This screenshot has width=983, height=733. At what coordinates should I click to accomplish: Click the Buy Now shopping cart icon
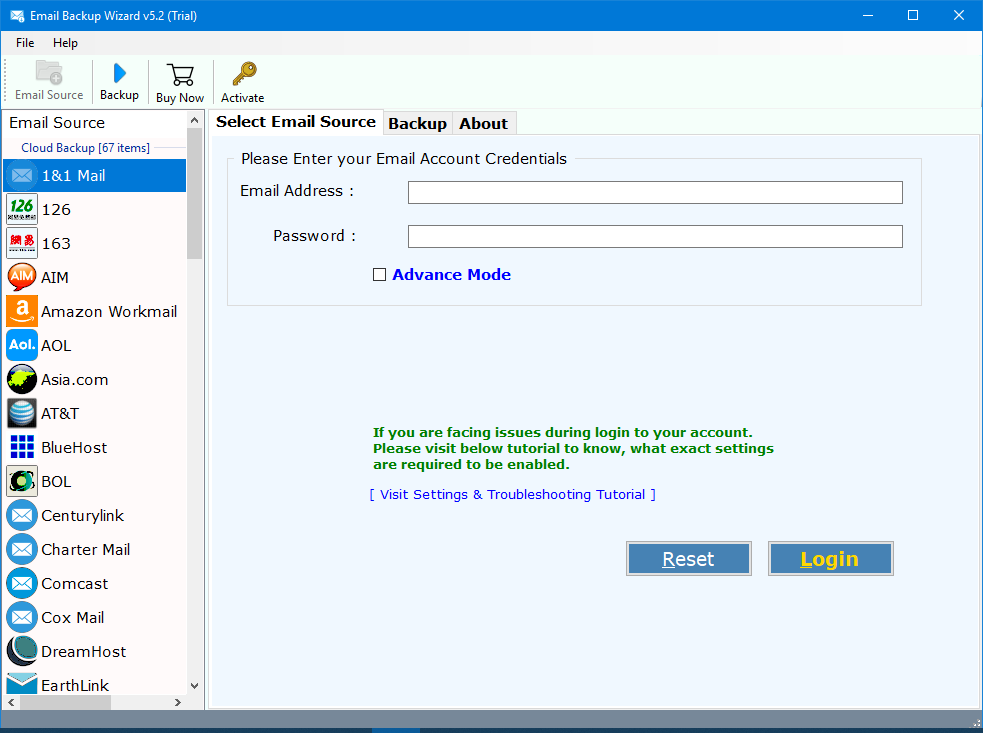tap(180, 75)
